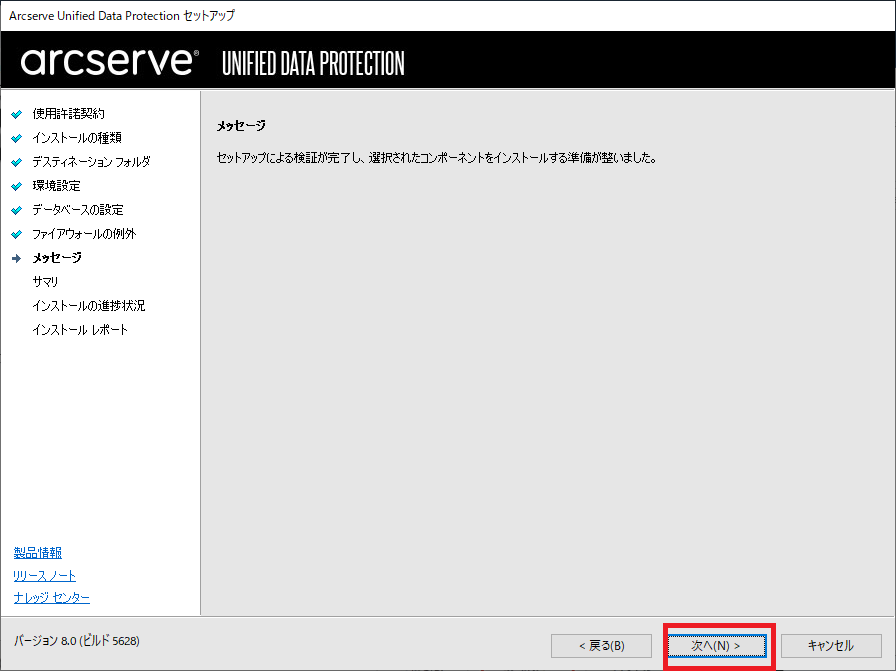Select the checkmark beside インストールの種類
Viewport: 896px width, 671px height.
click(17, 138)
